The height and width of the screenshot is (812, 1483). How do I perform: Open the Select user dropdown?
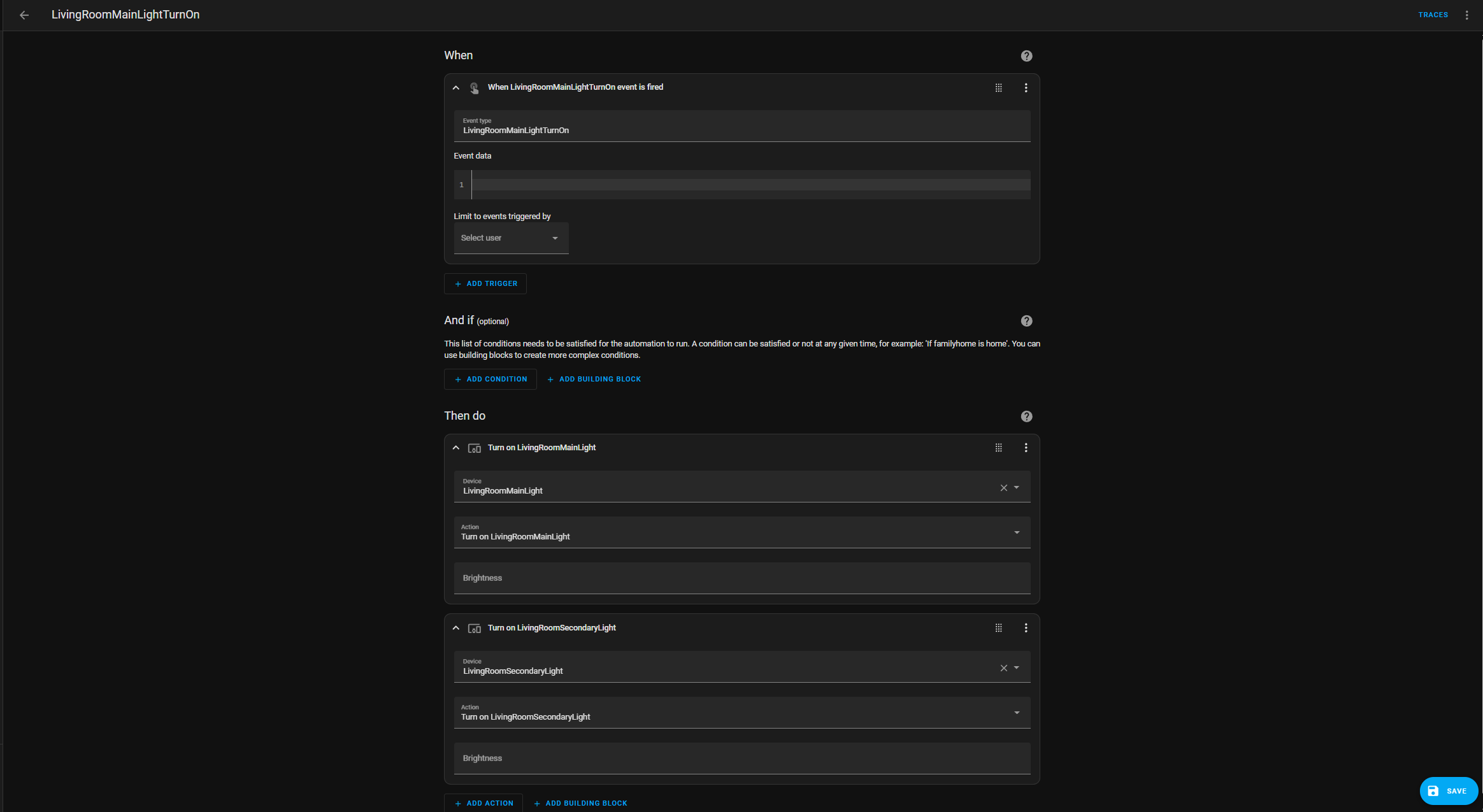(511, 238)
